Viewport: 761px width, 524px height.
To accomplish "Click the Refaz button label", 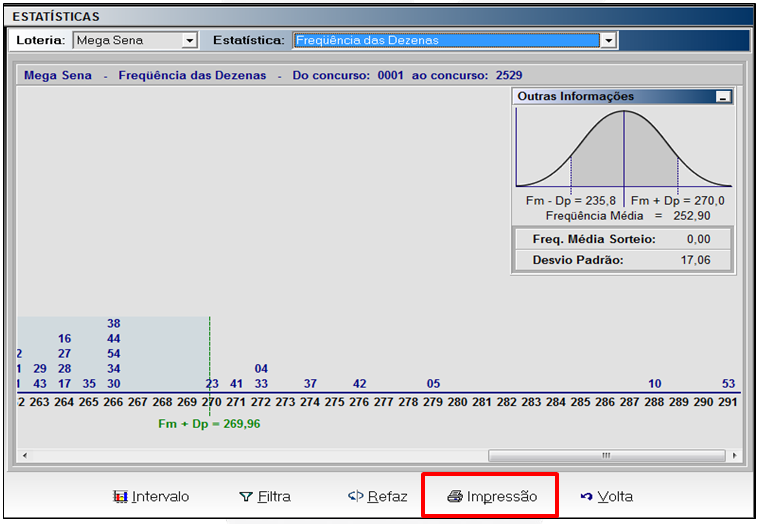I will (x=387, y=496).
